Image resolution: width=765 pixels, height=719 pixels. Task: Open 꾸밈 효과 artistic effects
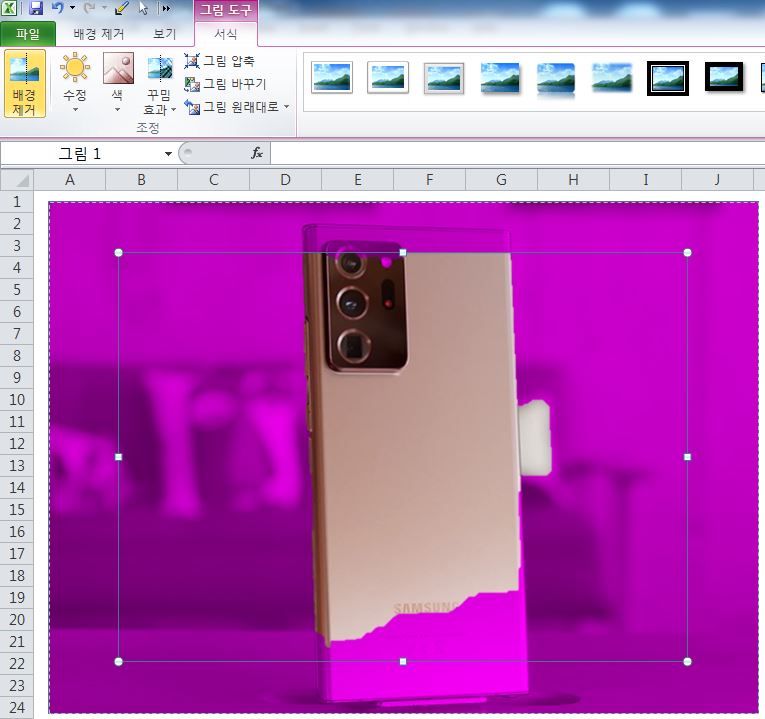pyautogui.click(x=160, y=83)
